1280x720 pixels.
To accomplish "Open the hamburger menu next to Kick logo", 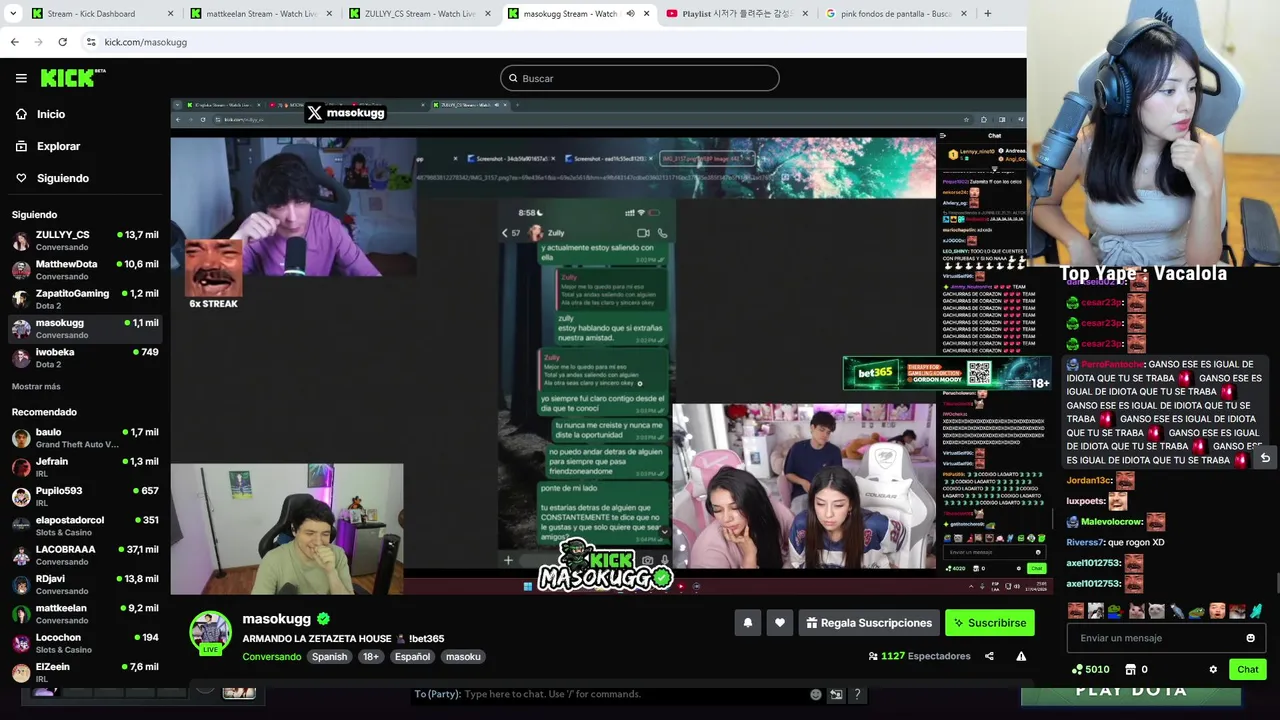I will click(21, 78).
